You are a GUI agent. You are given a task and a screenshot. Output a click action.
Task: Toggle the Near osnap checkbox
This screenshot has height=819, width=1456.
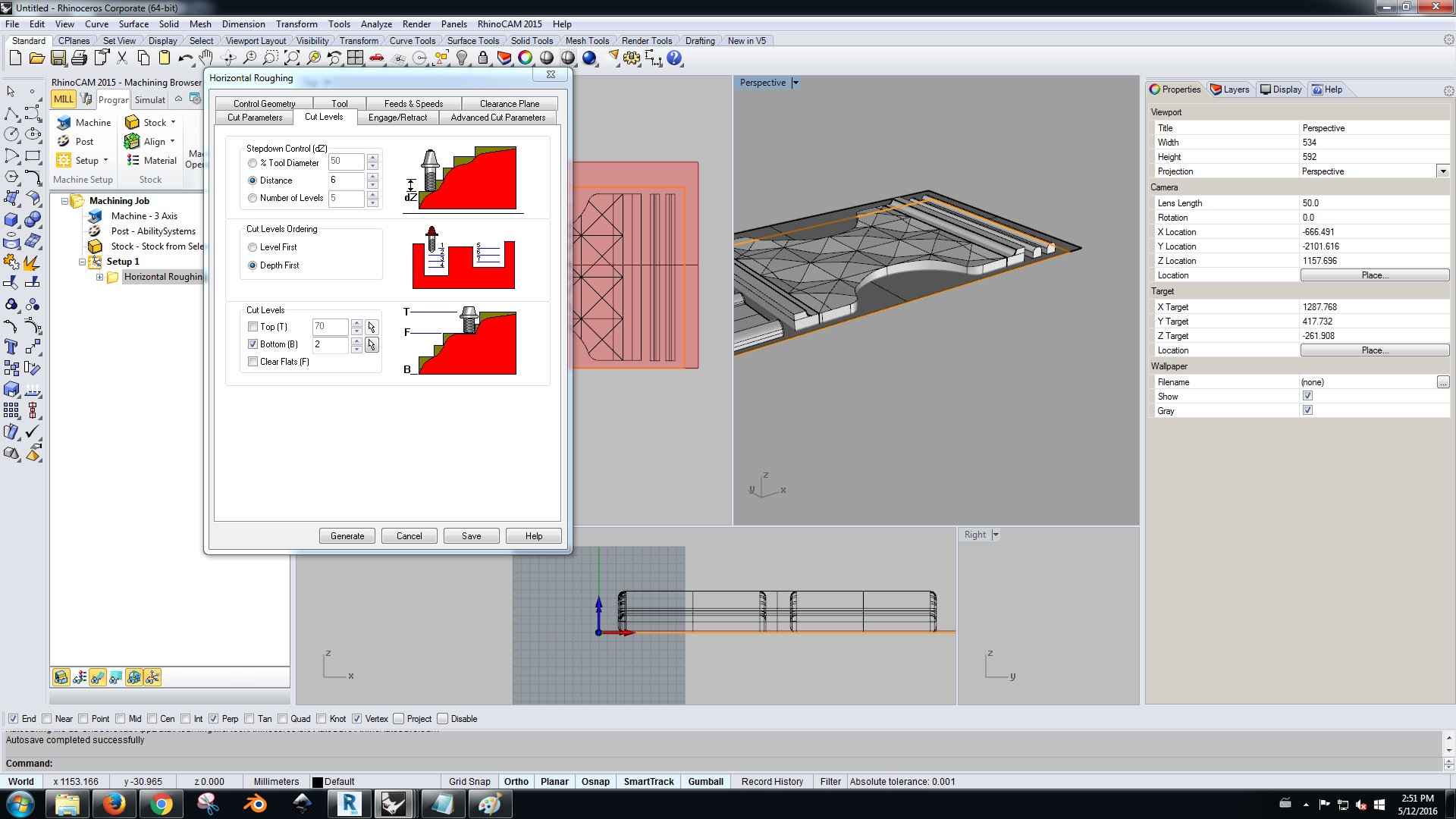click(47, 719)
